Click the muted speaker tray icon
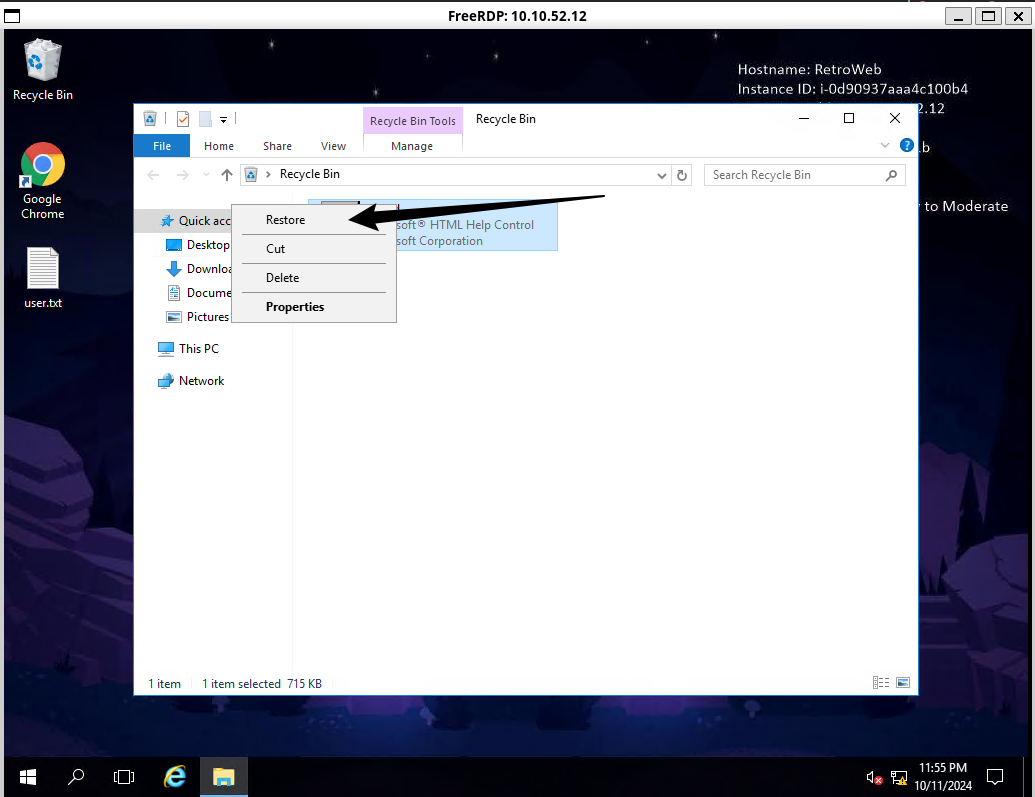This screenshot has width=1035, height=797. pyautogui.click(x=873, y=777)
